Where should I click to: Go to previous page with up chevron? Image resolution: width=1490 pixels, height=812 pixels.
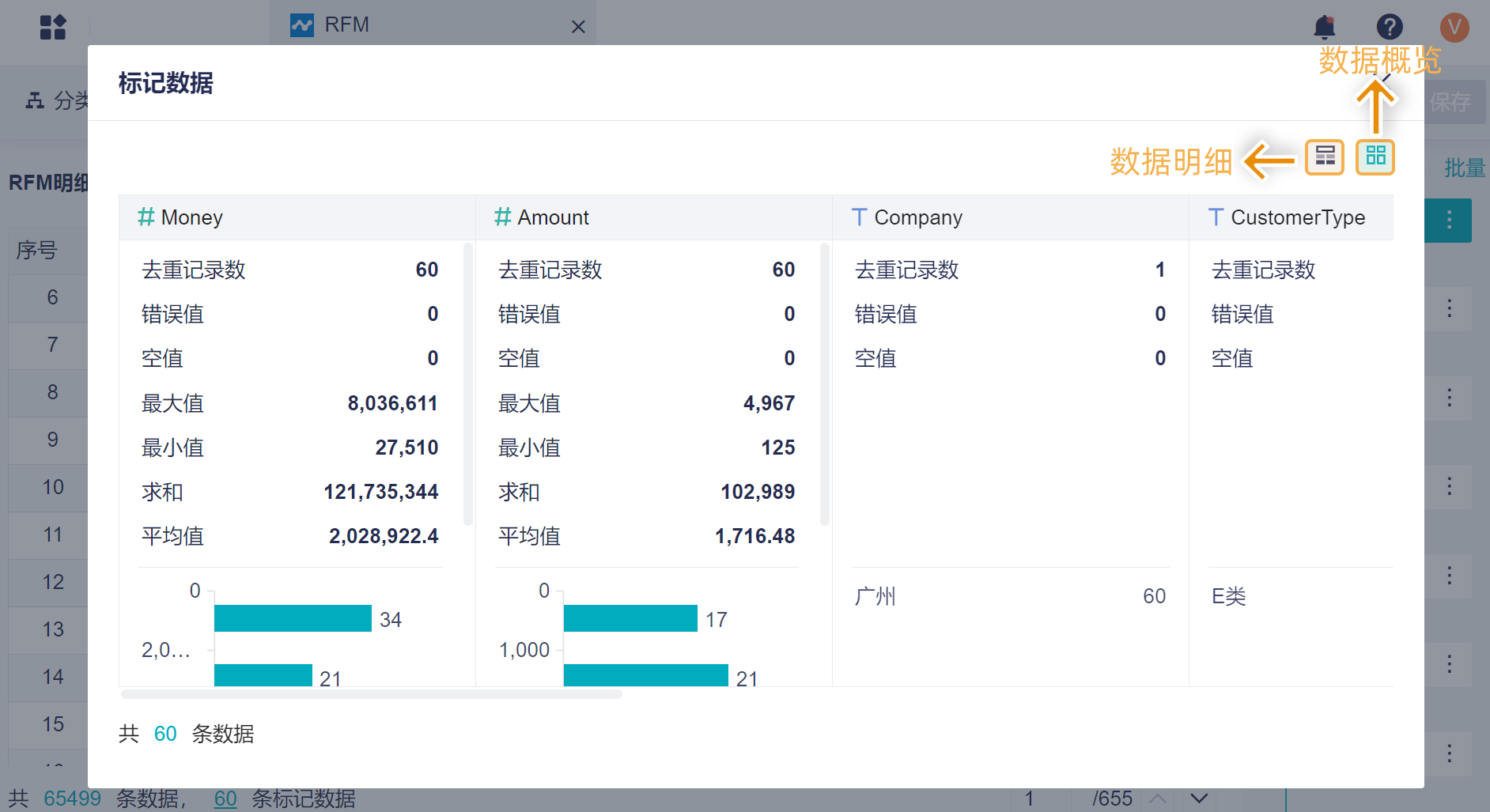click(x=1157, y=799)
